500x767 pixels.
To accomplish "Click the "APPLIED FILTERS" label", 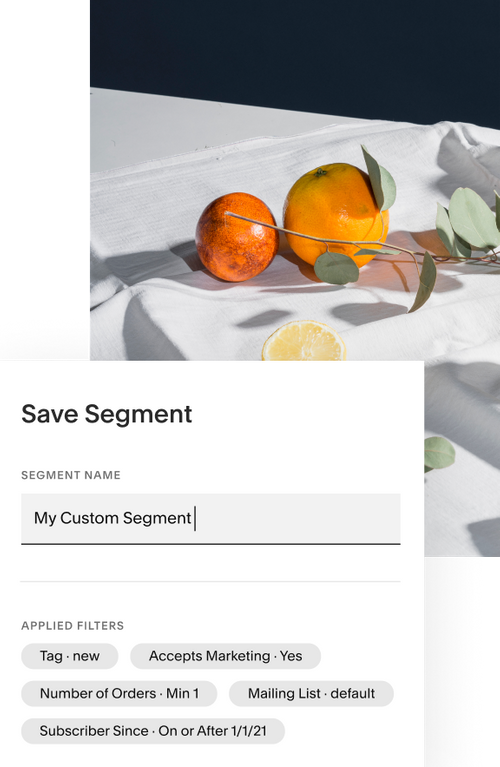I will tap(72, 626).
